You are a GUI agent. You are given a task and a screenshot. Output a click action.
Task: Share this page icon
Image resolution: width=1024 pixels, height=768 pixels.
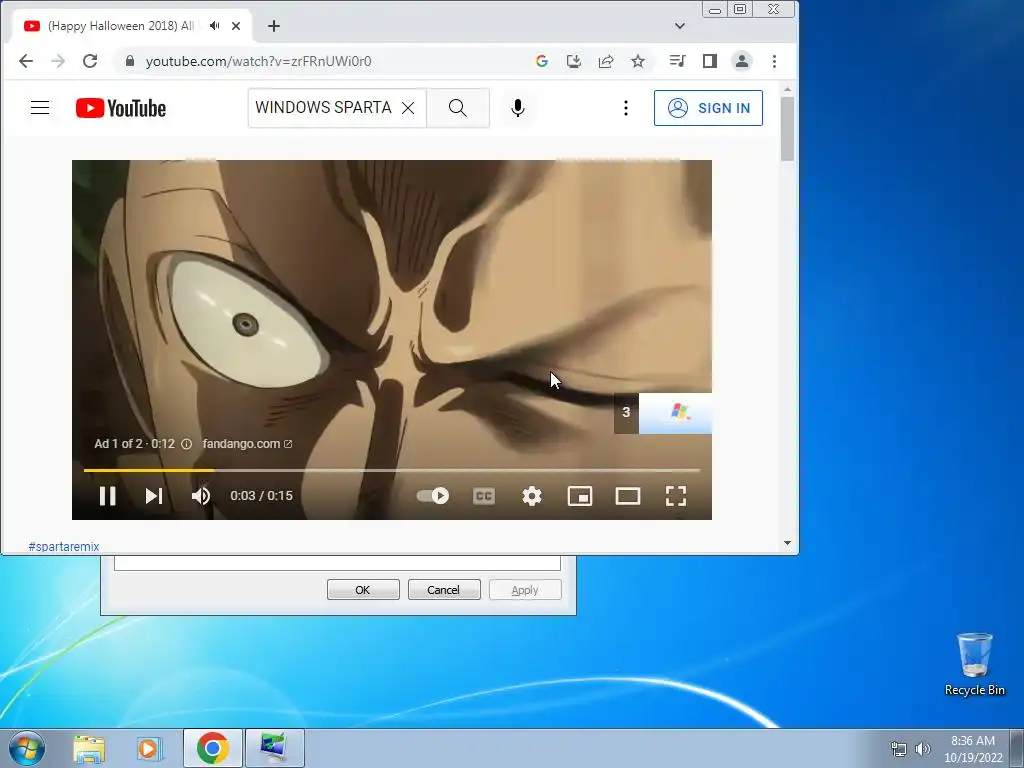[x=605, y=61]
